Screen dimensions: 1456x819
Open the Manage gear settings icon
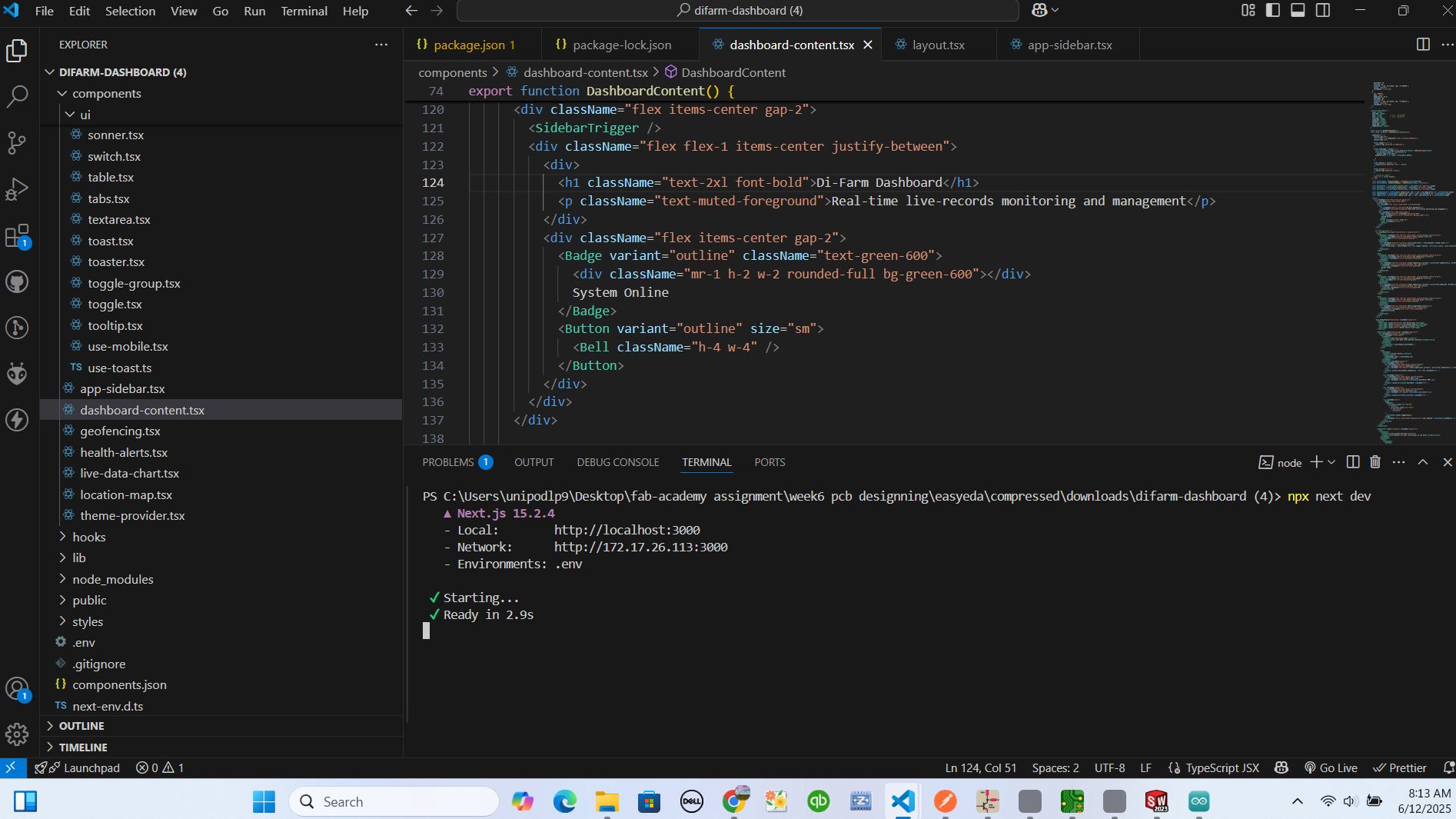click(17, 734)
